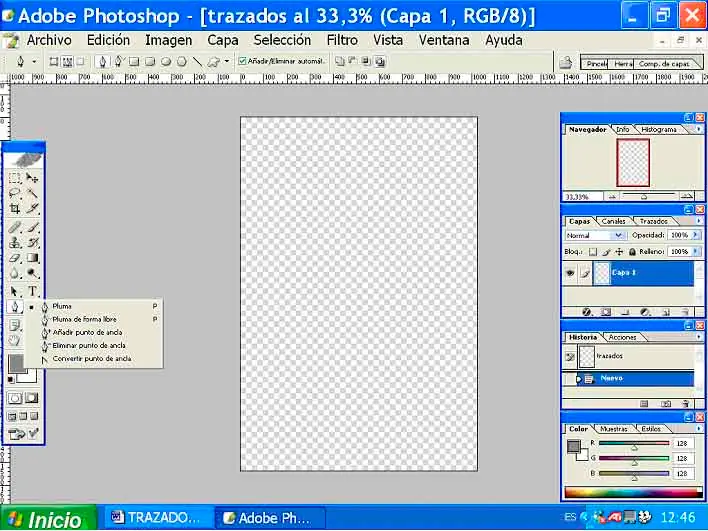Select the Eraser tool
Screen dimensions: 708x531
pyautogui.click(x=15, y=258)
